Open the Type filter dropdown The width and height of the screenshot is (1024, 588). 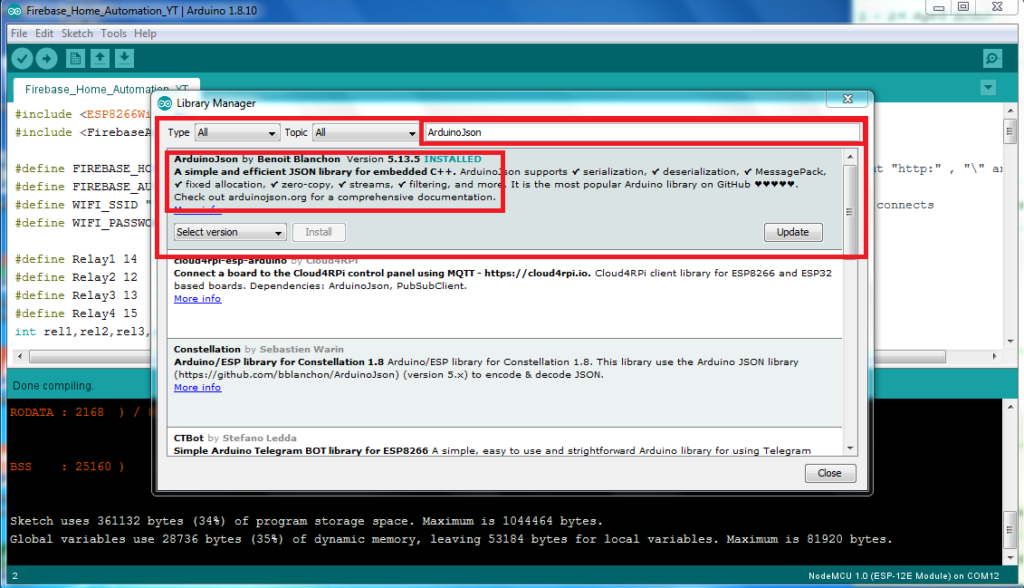click(237, 133)
